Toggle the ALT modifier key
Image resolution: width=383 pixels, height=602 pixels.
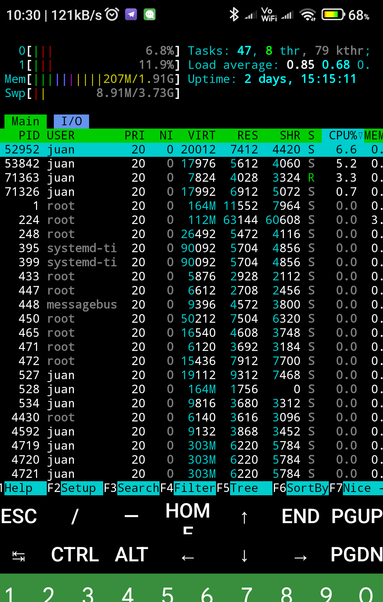coord(131,555)
